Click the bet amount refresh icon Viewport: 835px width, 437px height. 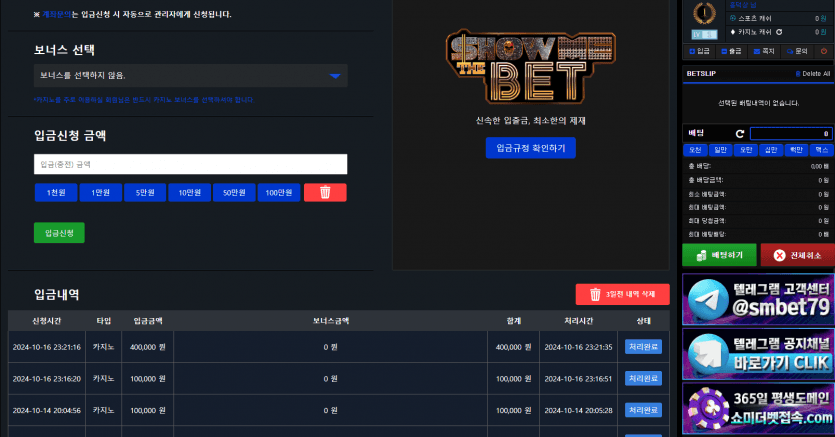(x=740, y=133)
